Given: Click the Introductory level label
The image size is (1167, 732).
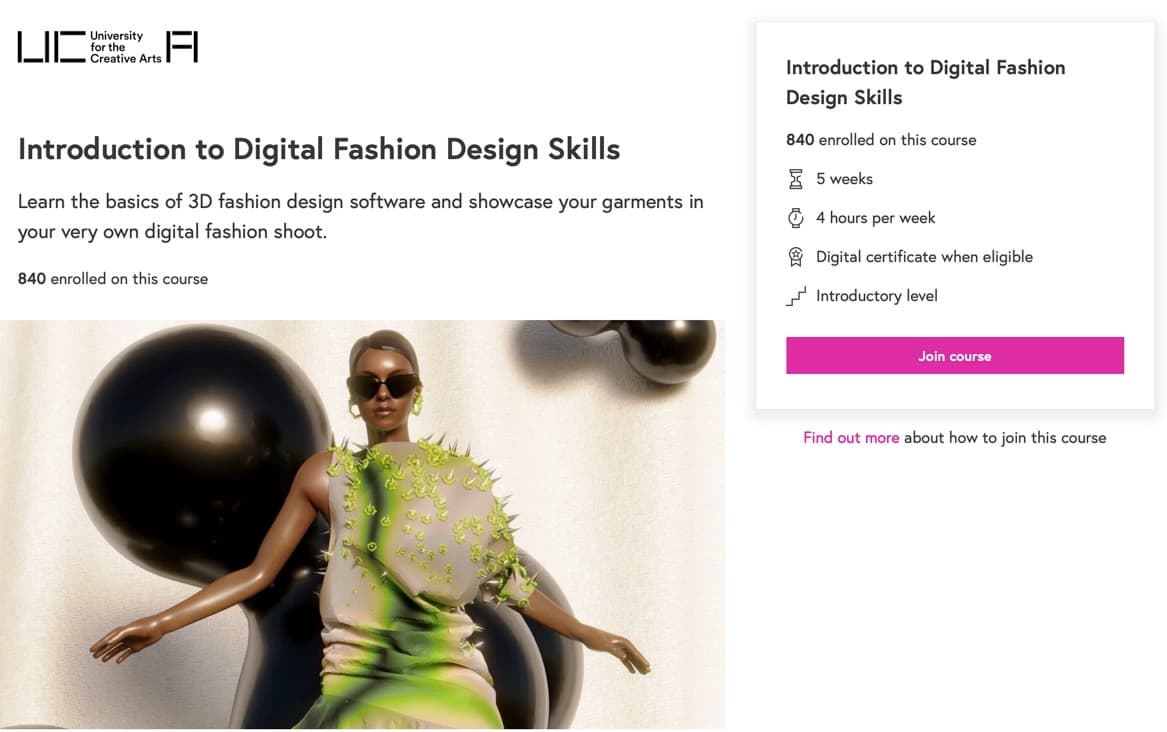Looking at the screenshot, I should (876, 296).
